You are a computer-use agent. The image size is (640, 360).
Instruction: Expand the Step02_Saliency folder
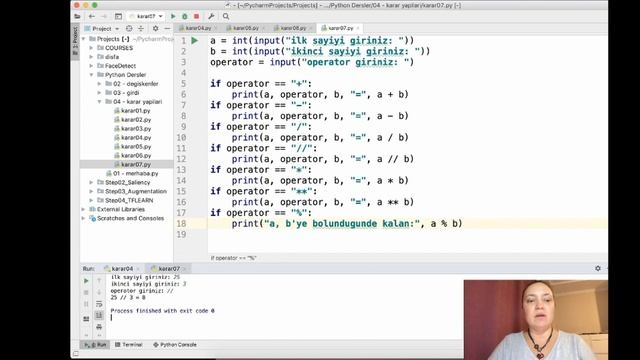coord(91,182)
